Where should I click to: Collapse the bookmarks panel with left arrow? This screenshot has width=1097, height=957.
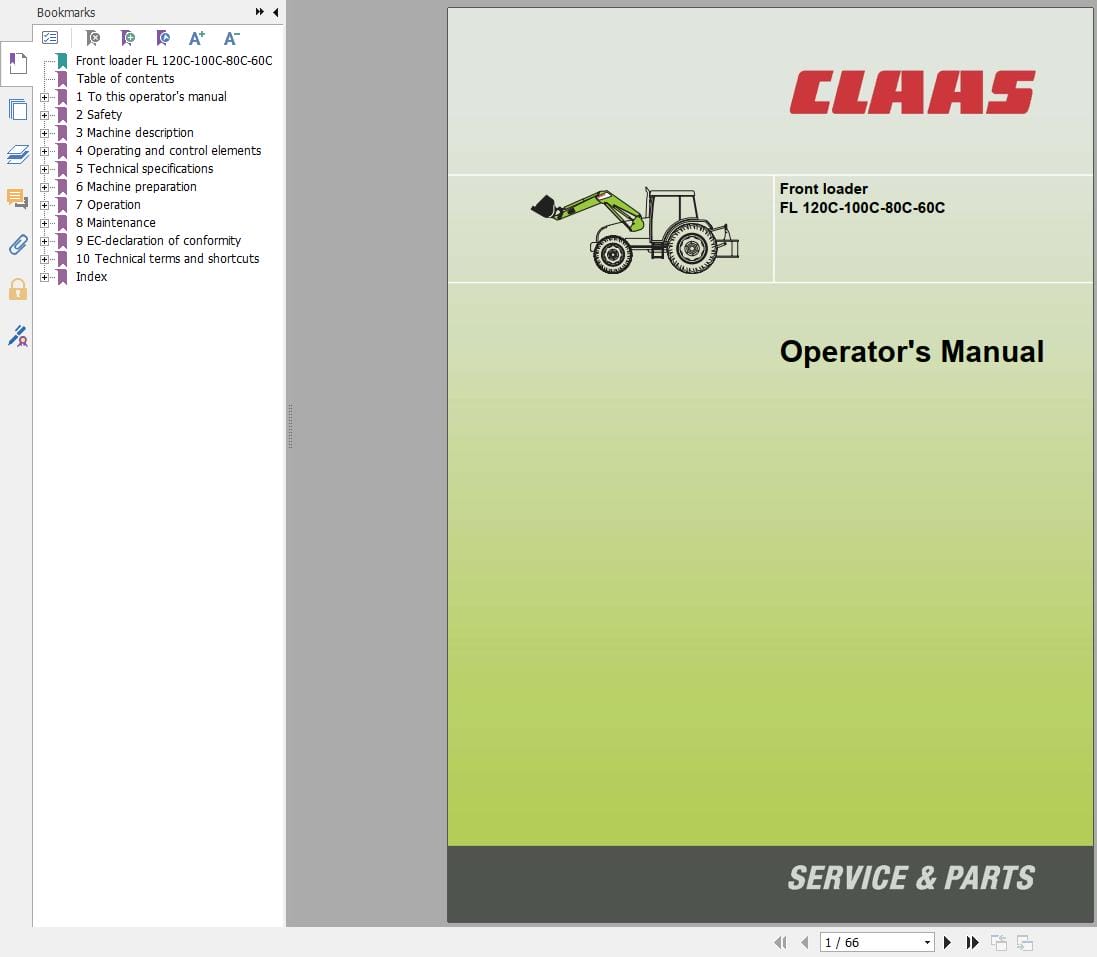point(276,12)
